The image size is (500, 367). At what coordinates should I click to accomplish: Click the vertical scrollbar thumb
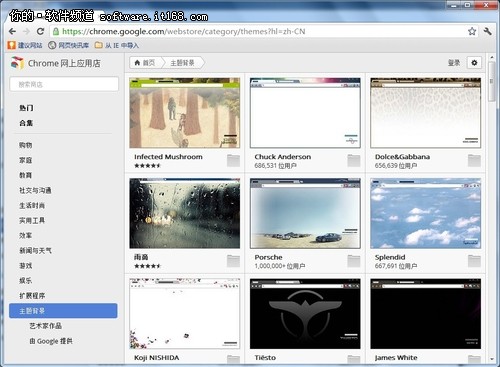(x=492, y=82)
